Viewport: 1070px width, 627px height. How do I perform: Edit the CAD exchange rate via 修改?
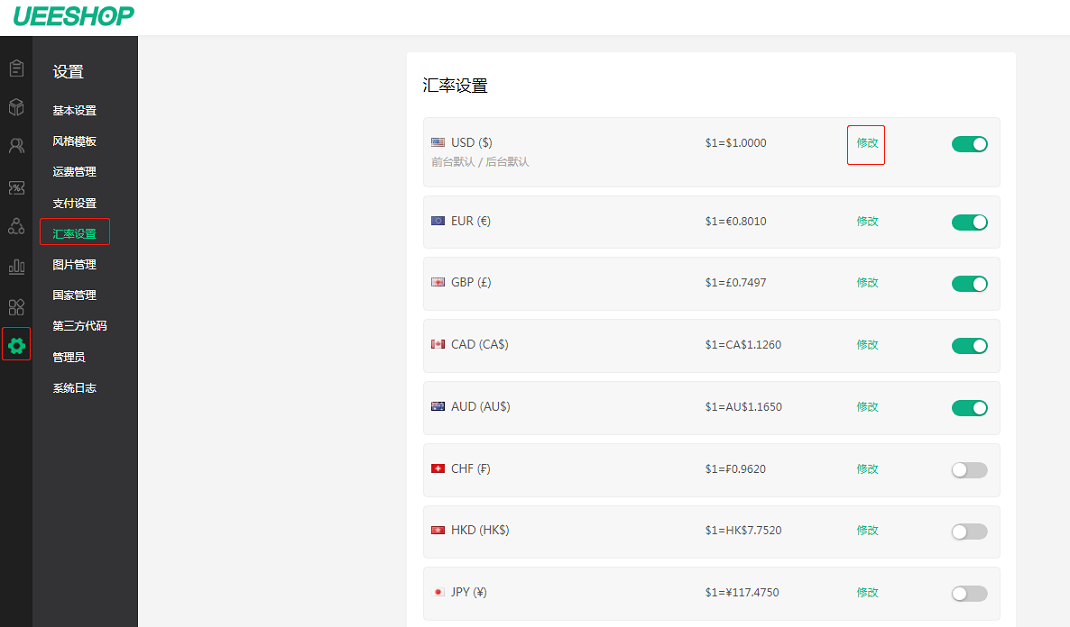(867, 345)
